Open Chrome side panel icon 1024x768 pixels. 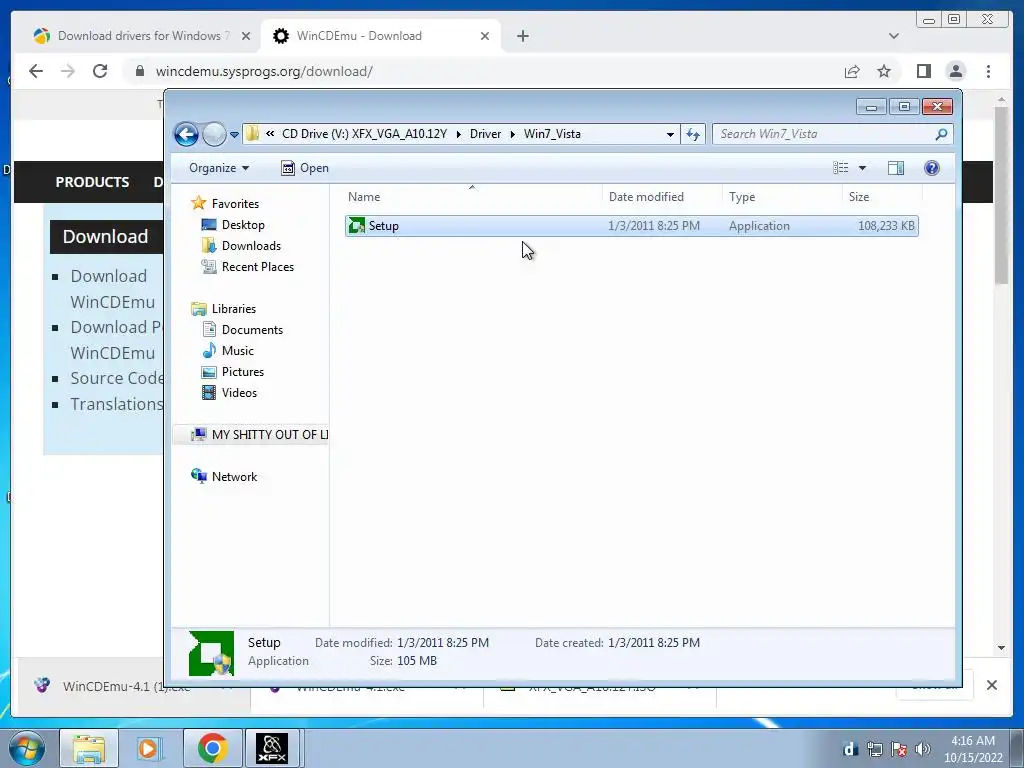click(923, 71)
